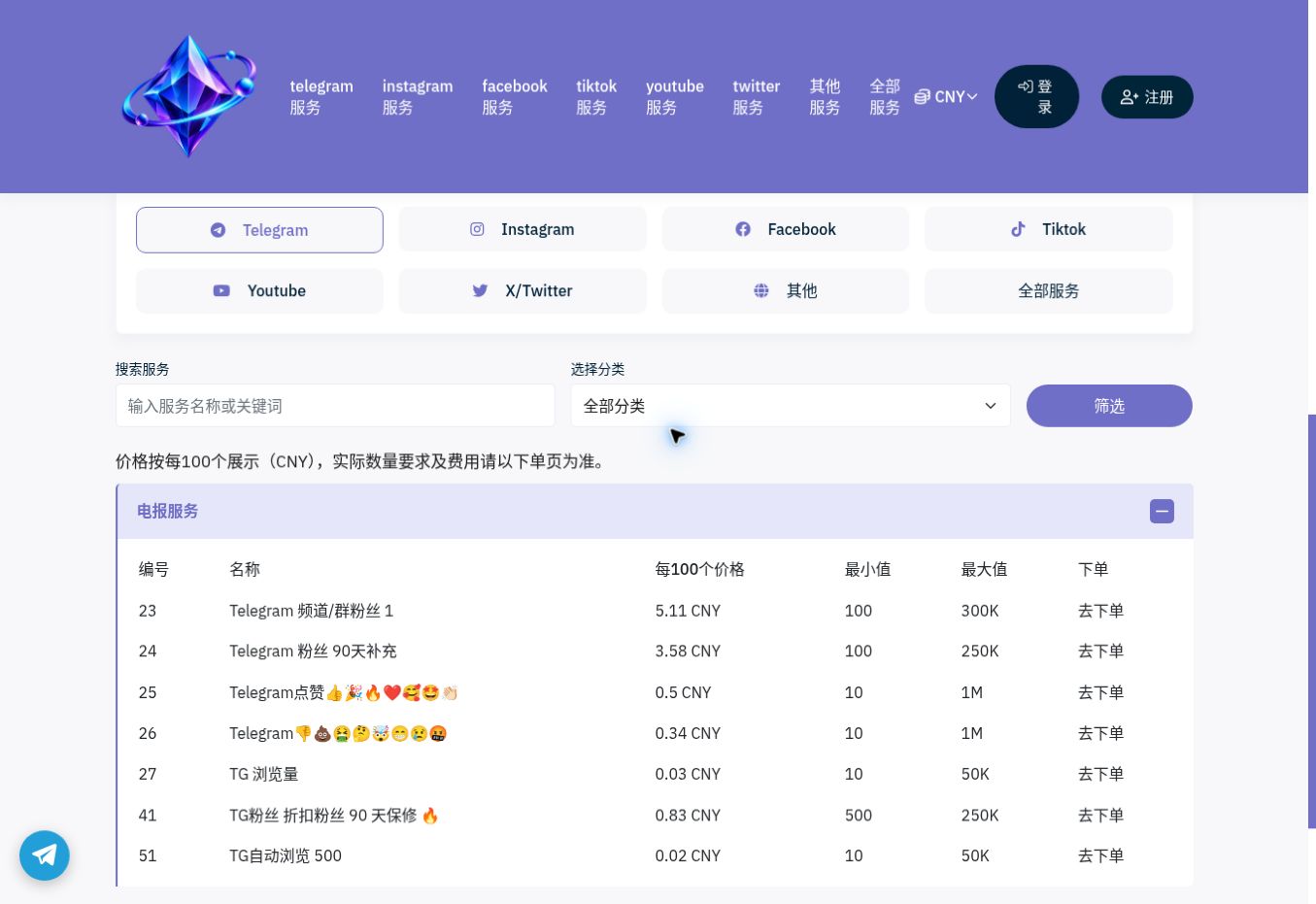Select the Instagram category tab
1316x904 pixels.
(523, 229)
